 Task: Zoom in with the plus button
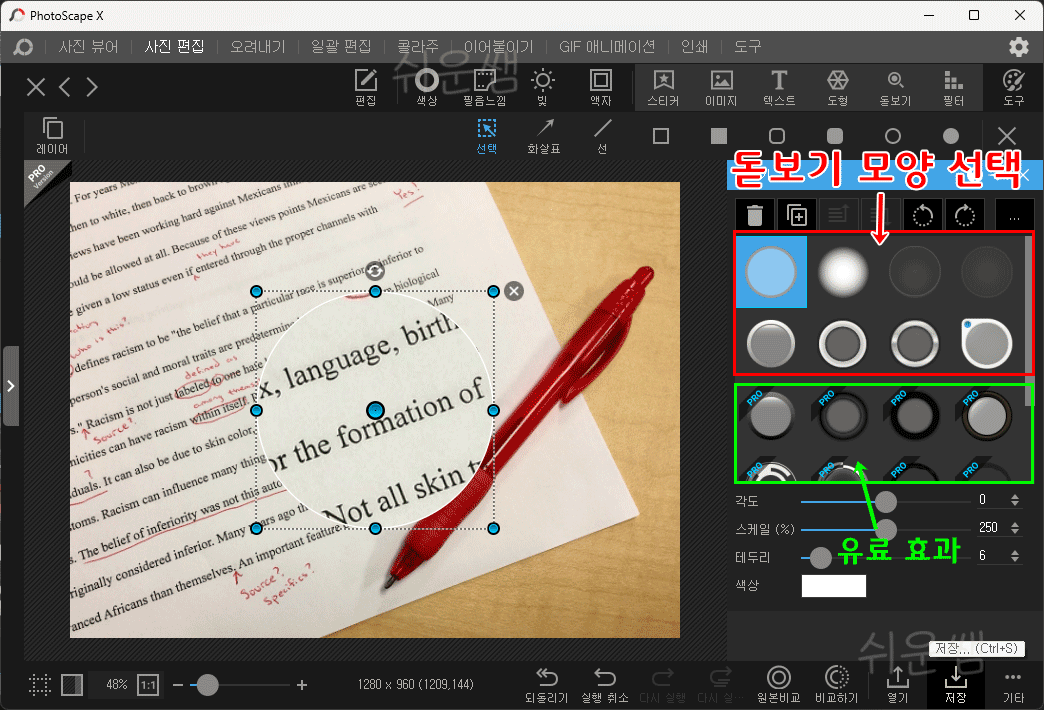coord(302,685)
